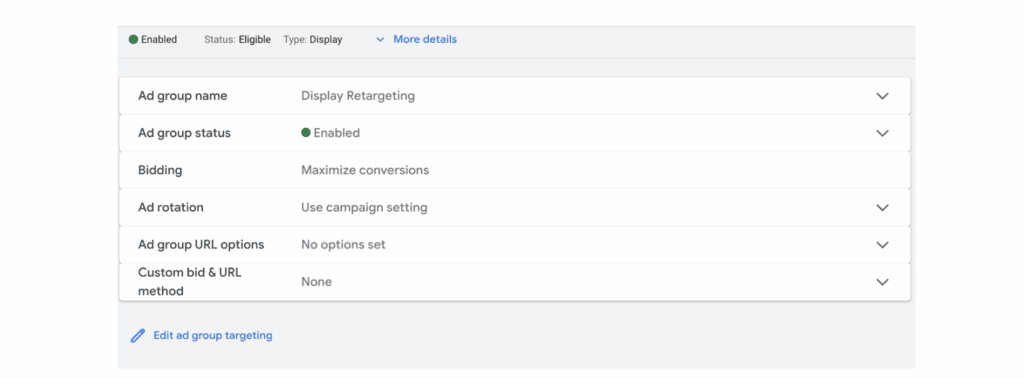Click the Ad group name label
Image resolution: width=1024 pixels, height=379 pixels.
click(183, 95)
